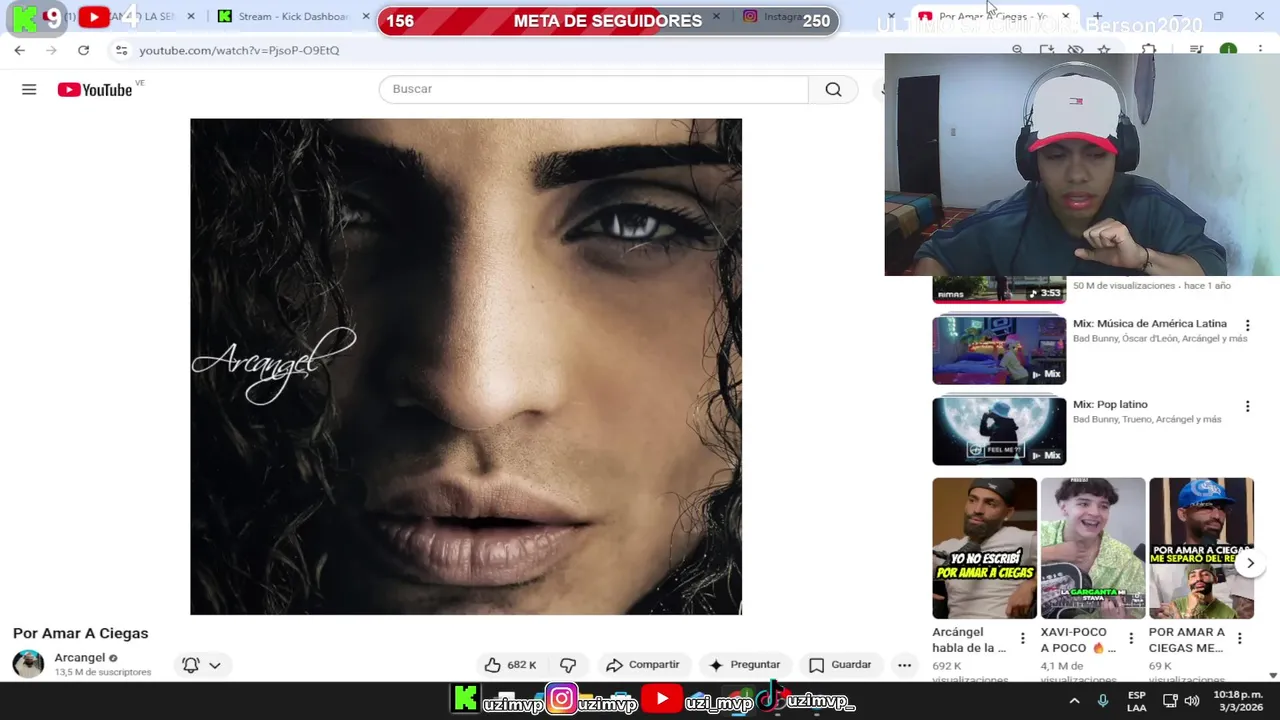Reload the page with the refresh icon
Screen dimensions: 1280x720
pos(83,50)
